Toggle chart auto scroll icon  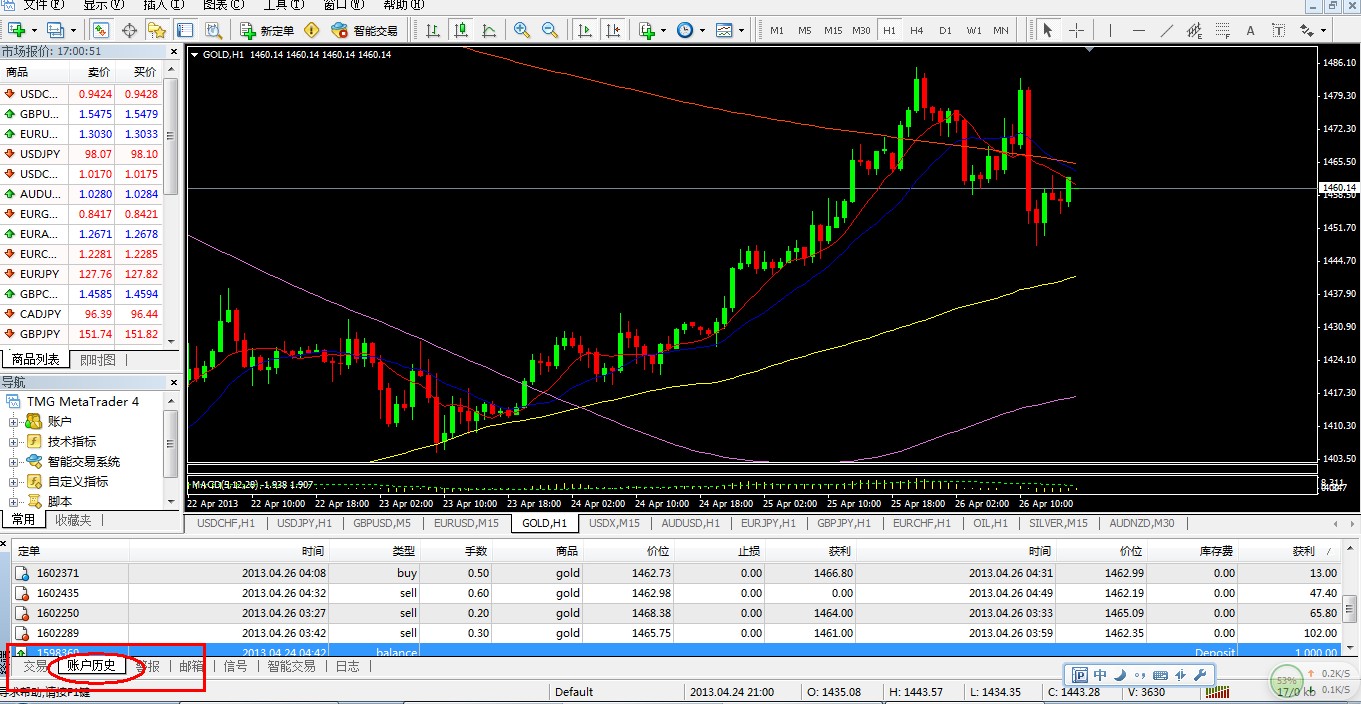coord(585,30)
